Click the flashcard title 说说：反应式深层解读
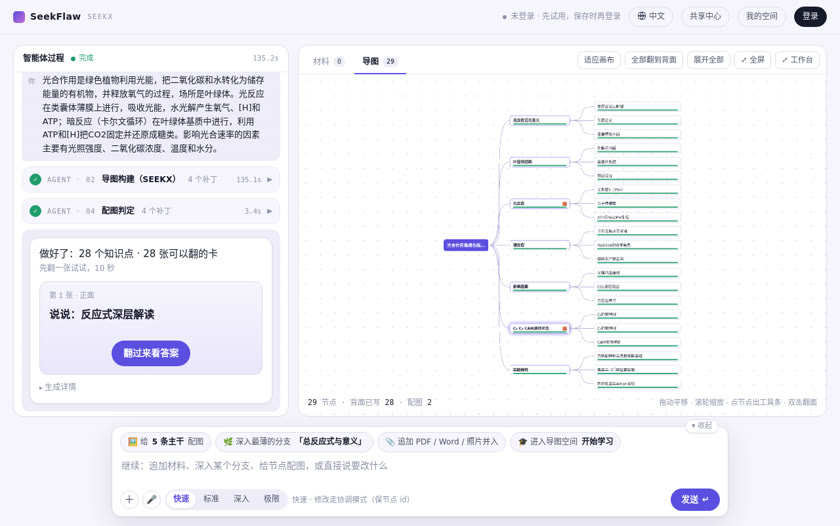Image resolution: width=840 pixels, height=526 pixels. click(x=102, y=314)
